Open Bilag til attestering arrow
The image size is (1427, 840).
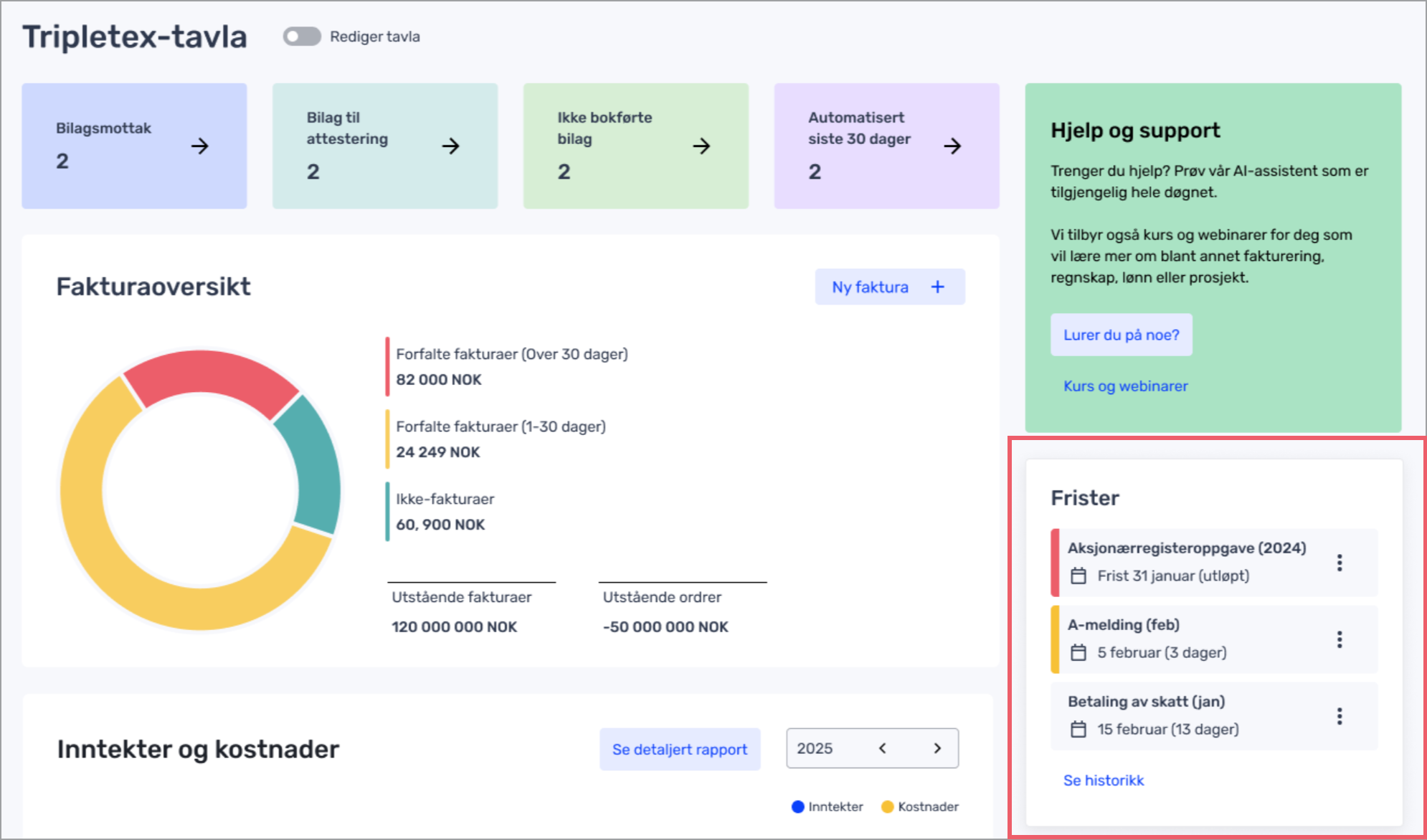(x=451, y=146)
